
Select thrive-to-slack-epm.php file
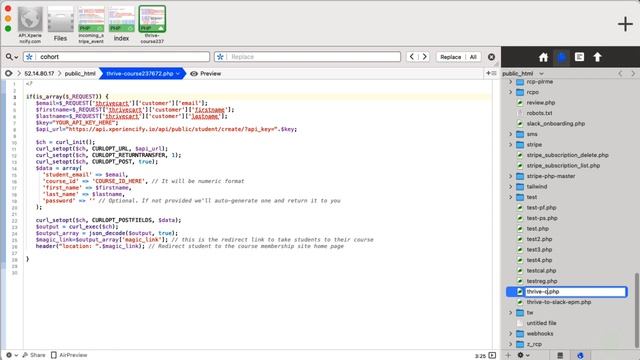pos(559,302)
